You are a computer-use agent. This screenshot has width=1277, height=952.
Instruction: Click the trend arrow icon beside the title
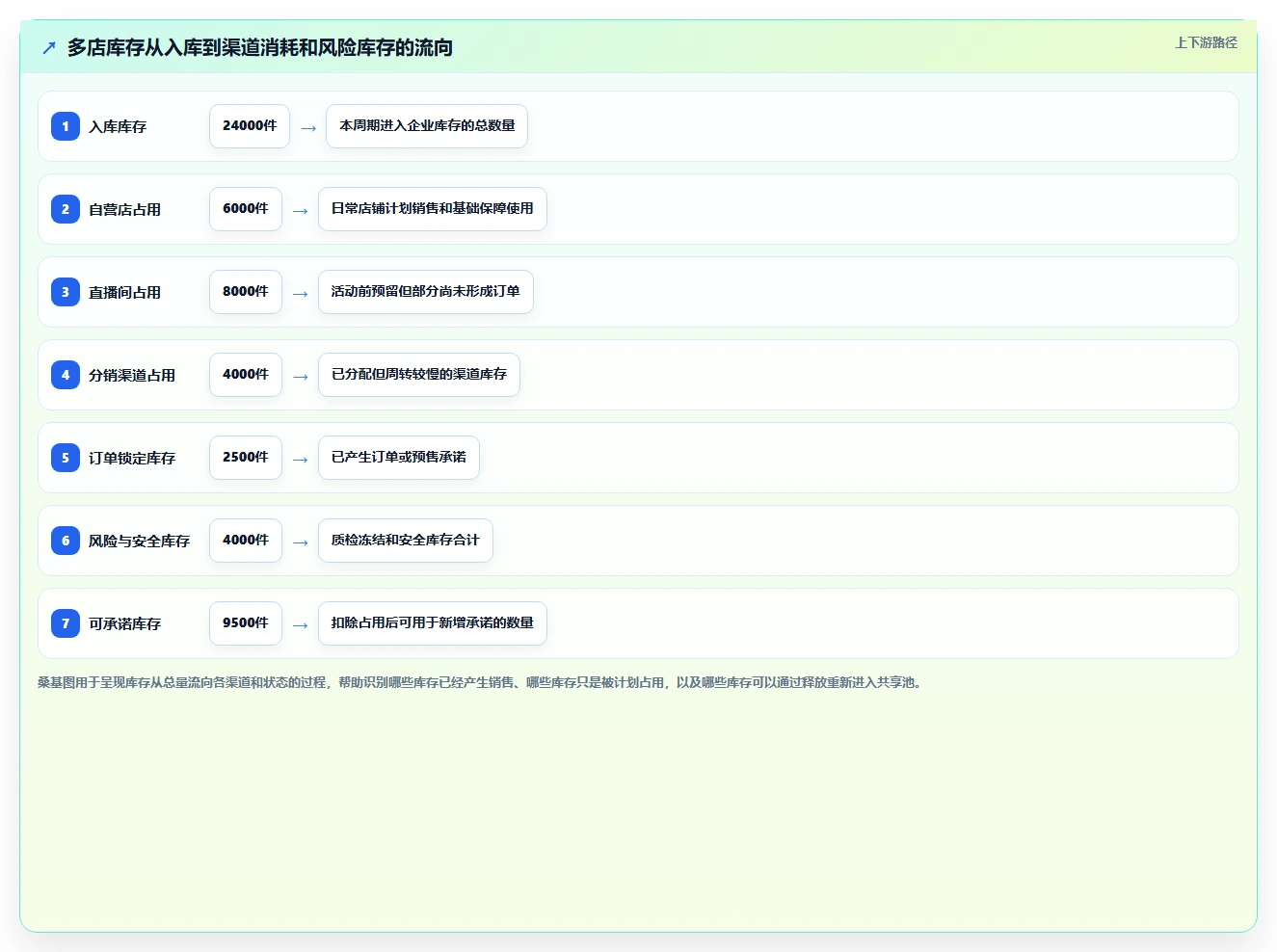(49, 47)
